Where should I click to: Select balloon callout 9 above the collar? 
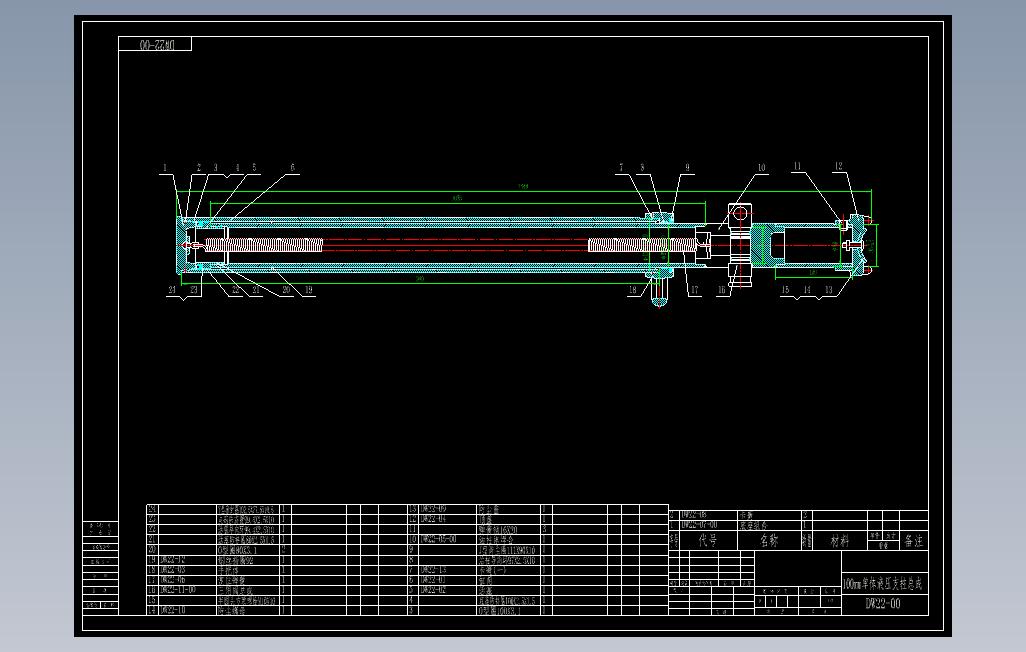(687, 168)
